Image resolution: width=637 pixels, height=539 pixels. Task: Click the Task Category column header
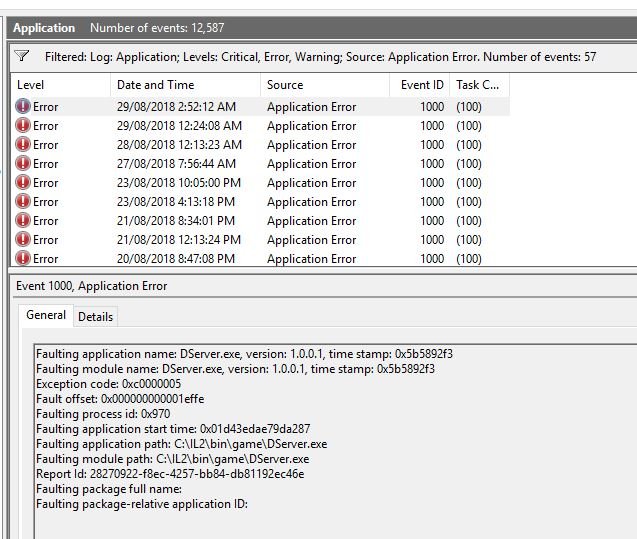tap(477, 85)
